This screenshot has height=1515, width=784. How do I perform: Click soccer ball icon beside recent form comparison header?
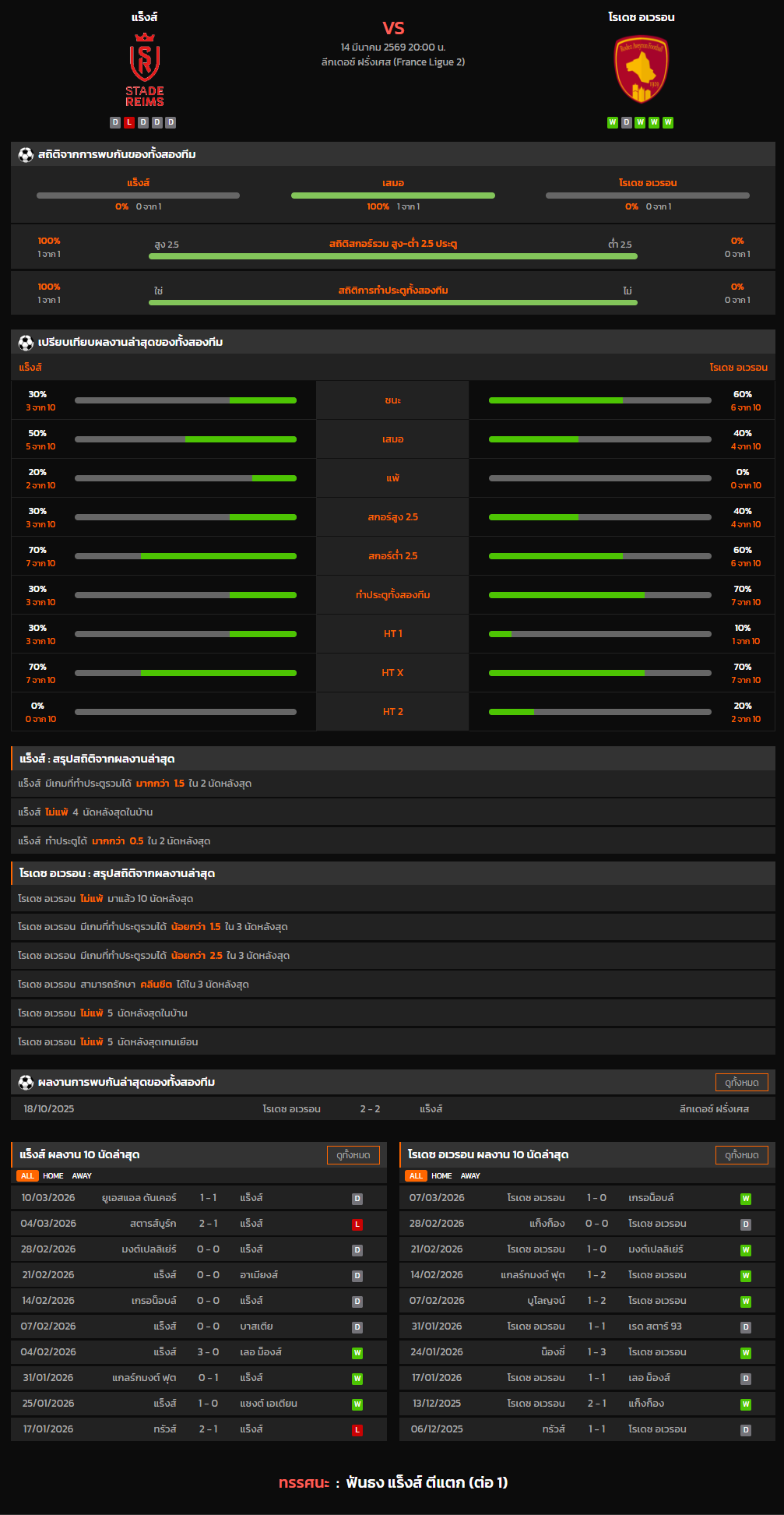click(26, 342)
